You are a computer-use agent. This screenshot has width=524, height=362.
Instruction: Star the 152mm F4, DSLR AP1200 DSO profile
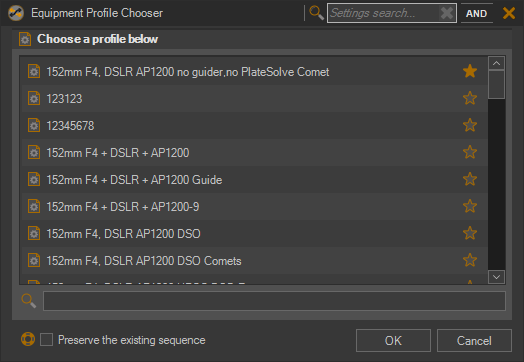pos(470,233)
